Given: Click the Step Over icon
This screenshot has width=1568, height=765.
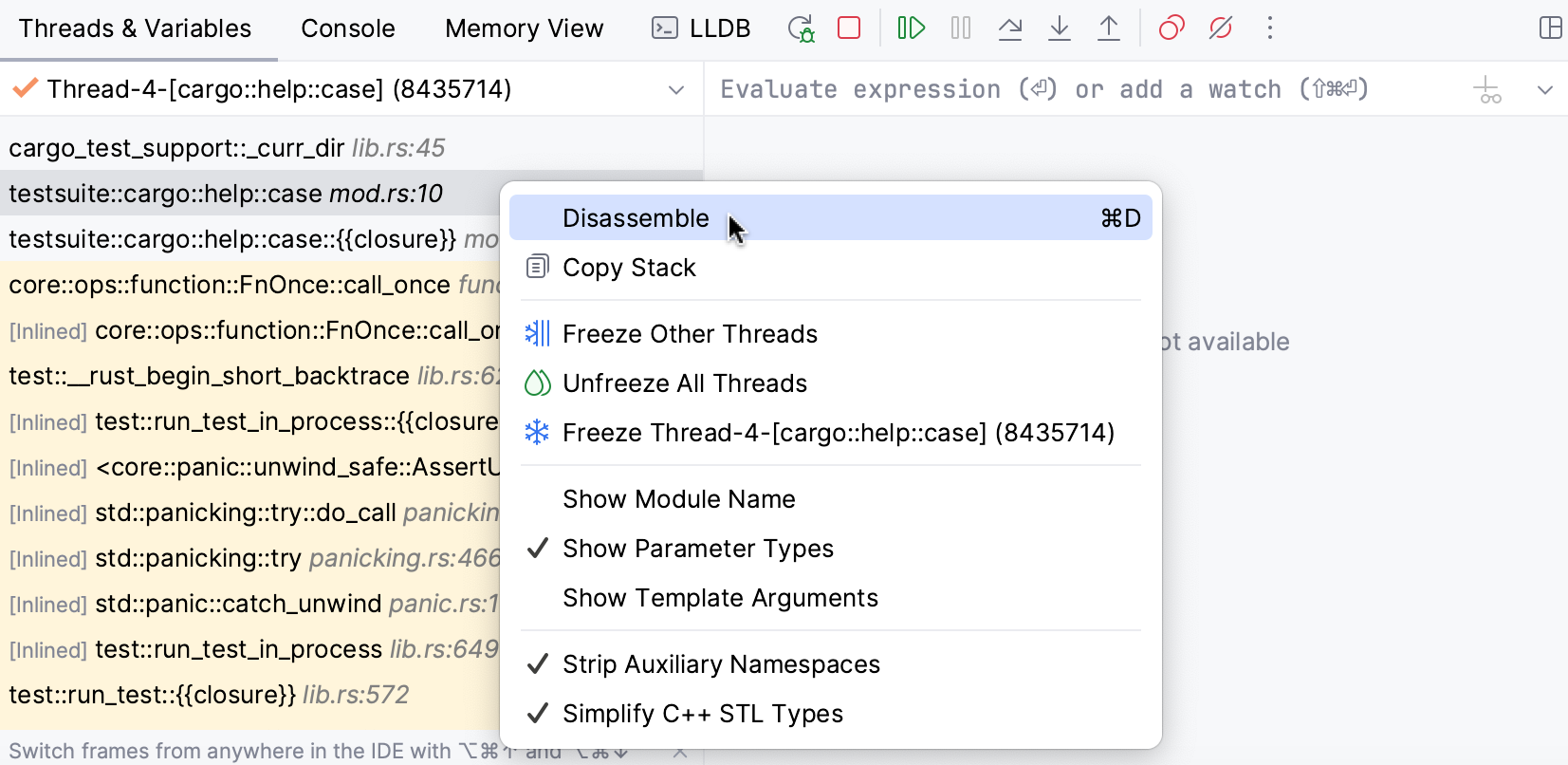Looking at the screenshot, I should point(1010,28).
